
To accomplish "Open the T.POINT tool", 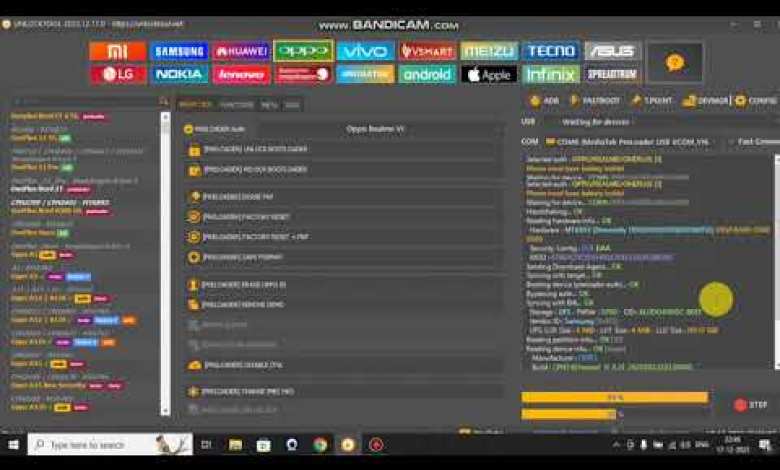I will 652,100.
